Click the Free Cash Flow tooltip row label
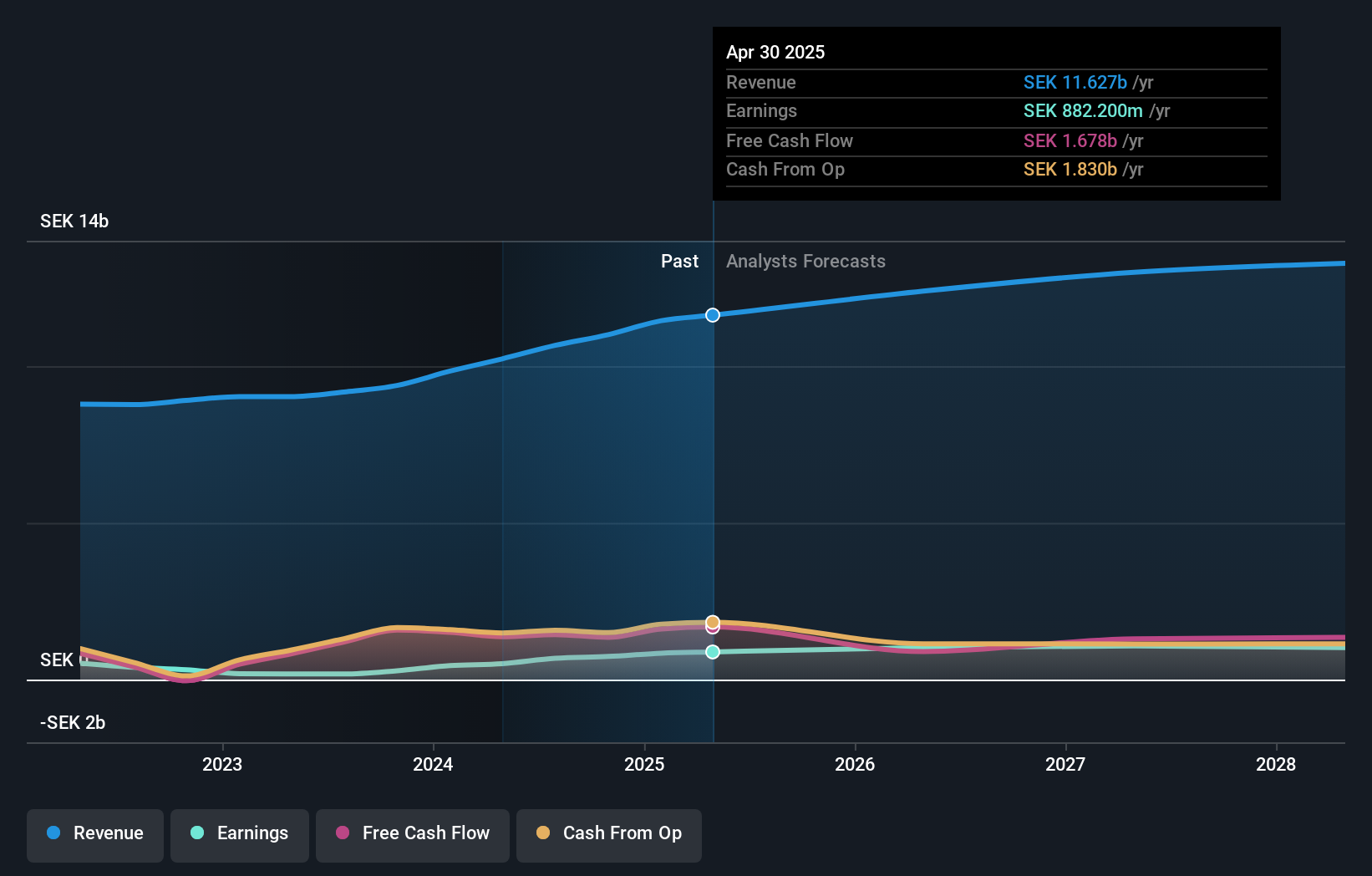The image size is (1372, 876). [x=790, y=140]
